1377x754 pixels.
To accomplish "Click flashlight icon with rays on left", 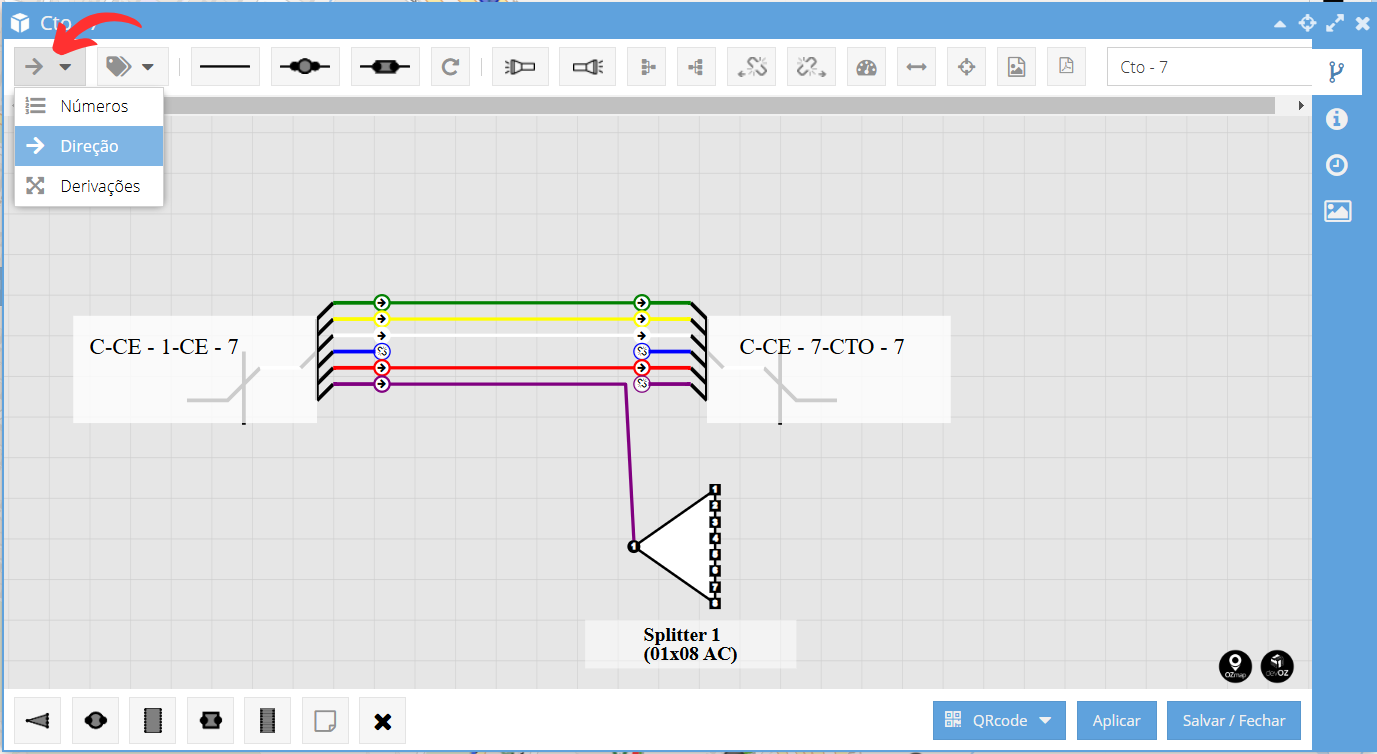I will 521,67.
